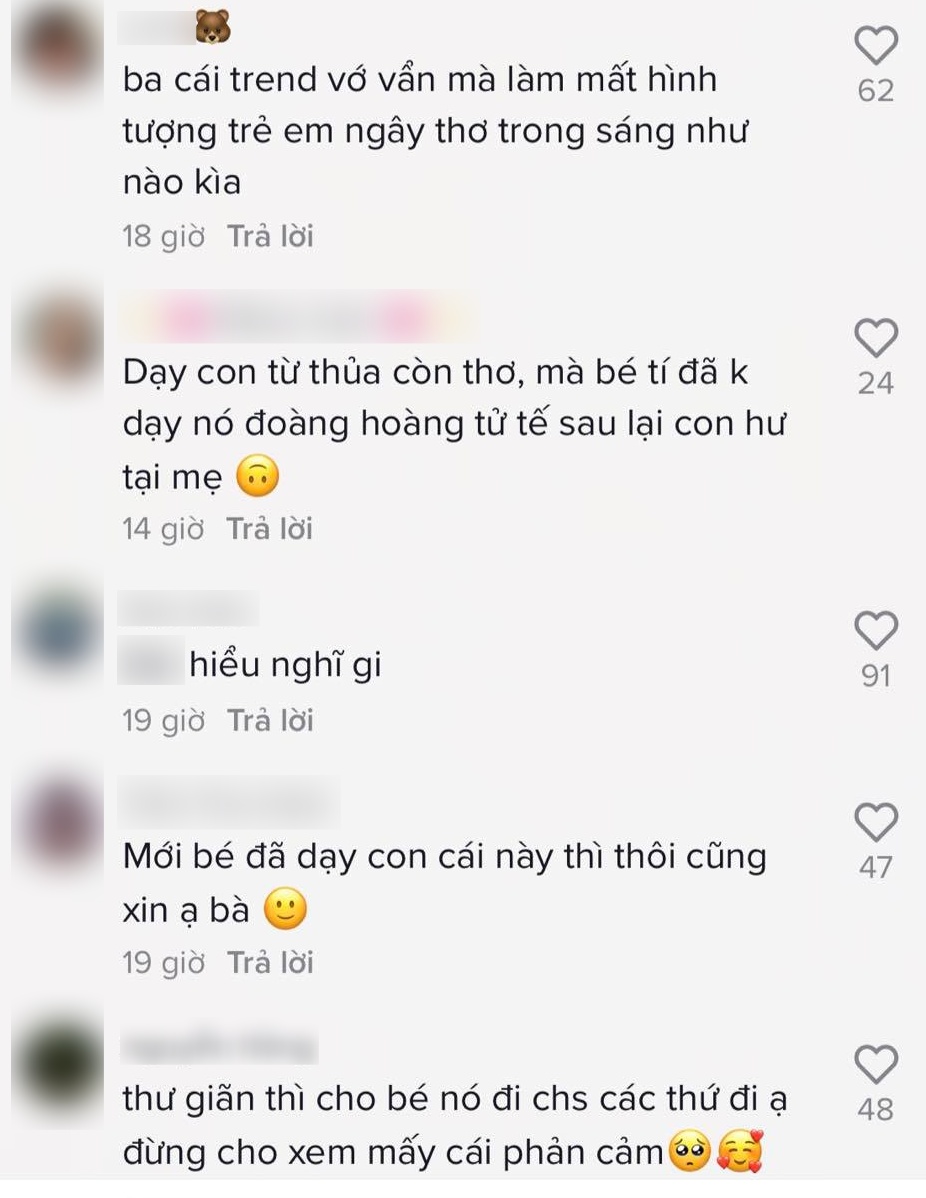Image resolution: width=926 pixels, height=1198 pixels.
Task: Reply to 'hiểu nghĩ gì' comment
Action: tap(270, 720)
